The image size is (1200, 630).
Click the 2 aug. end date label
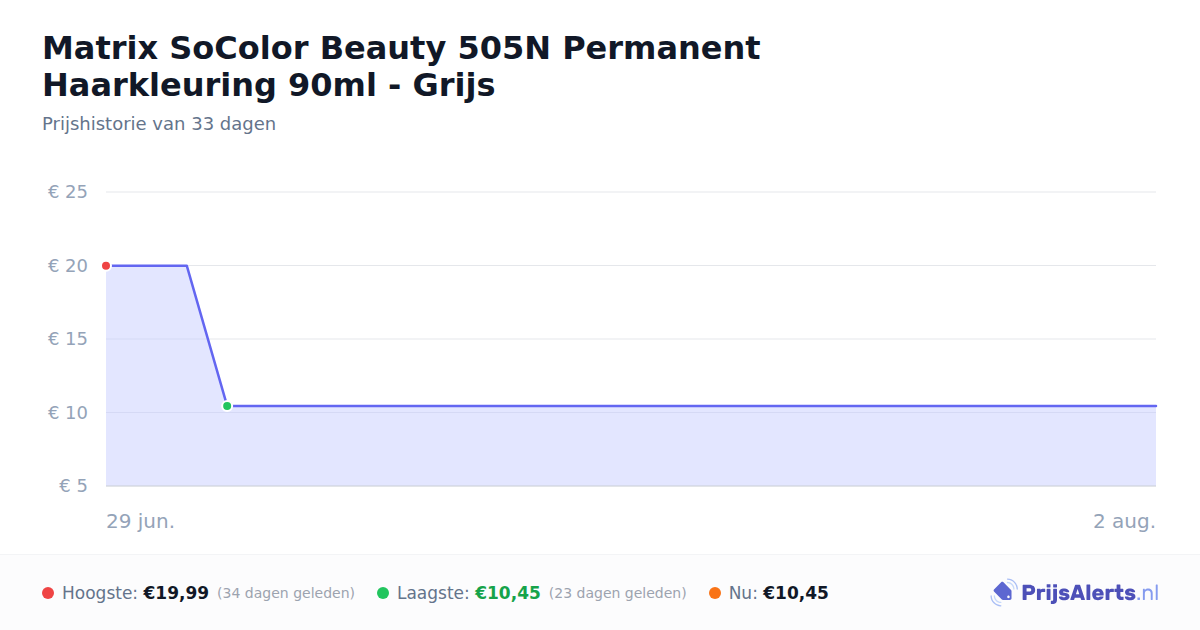tap(1125, 521)
